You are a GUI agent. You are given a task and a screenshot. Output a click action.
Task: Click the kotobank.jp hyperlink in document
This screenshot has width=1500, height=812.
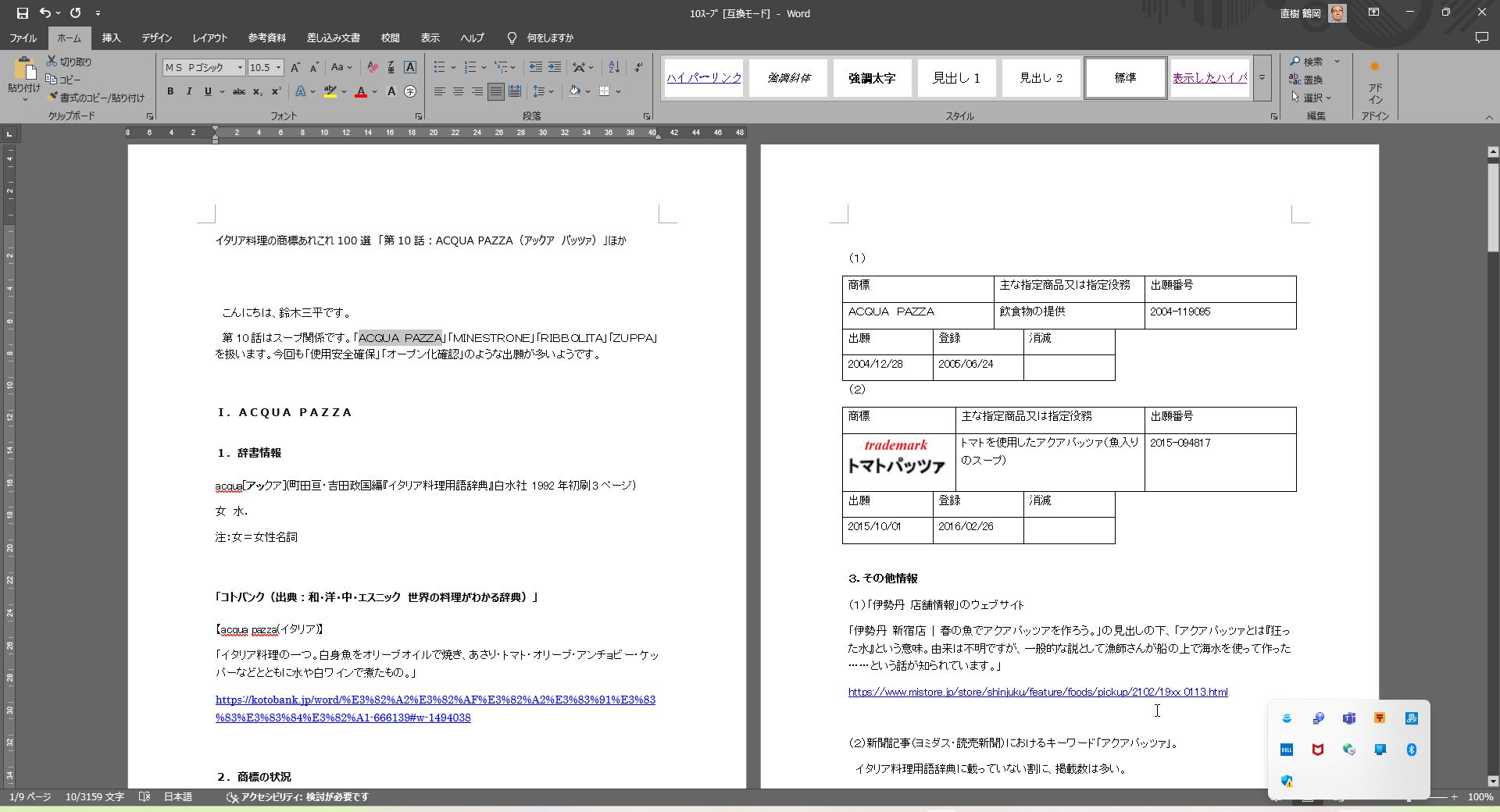coord(435,700)
